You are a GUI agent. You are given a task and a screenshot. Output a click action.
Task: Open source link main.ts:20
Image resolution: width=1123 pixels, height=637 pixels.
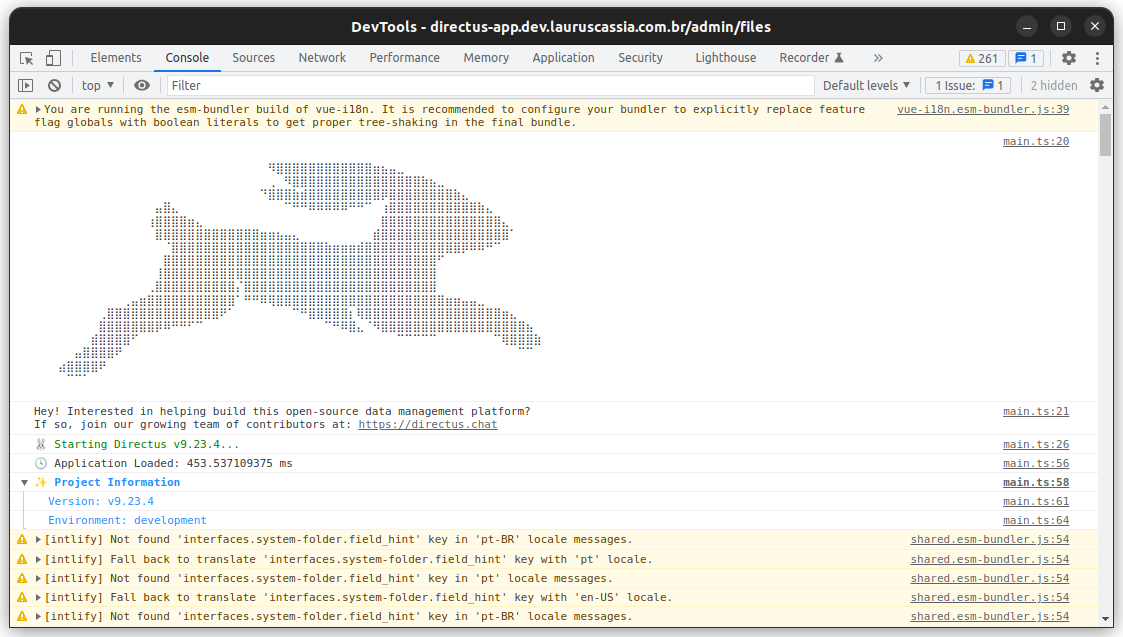(x=1036, y=142)
